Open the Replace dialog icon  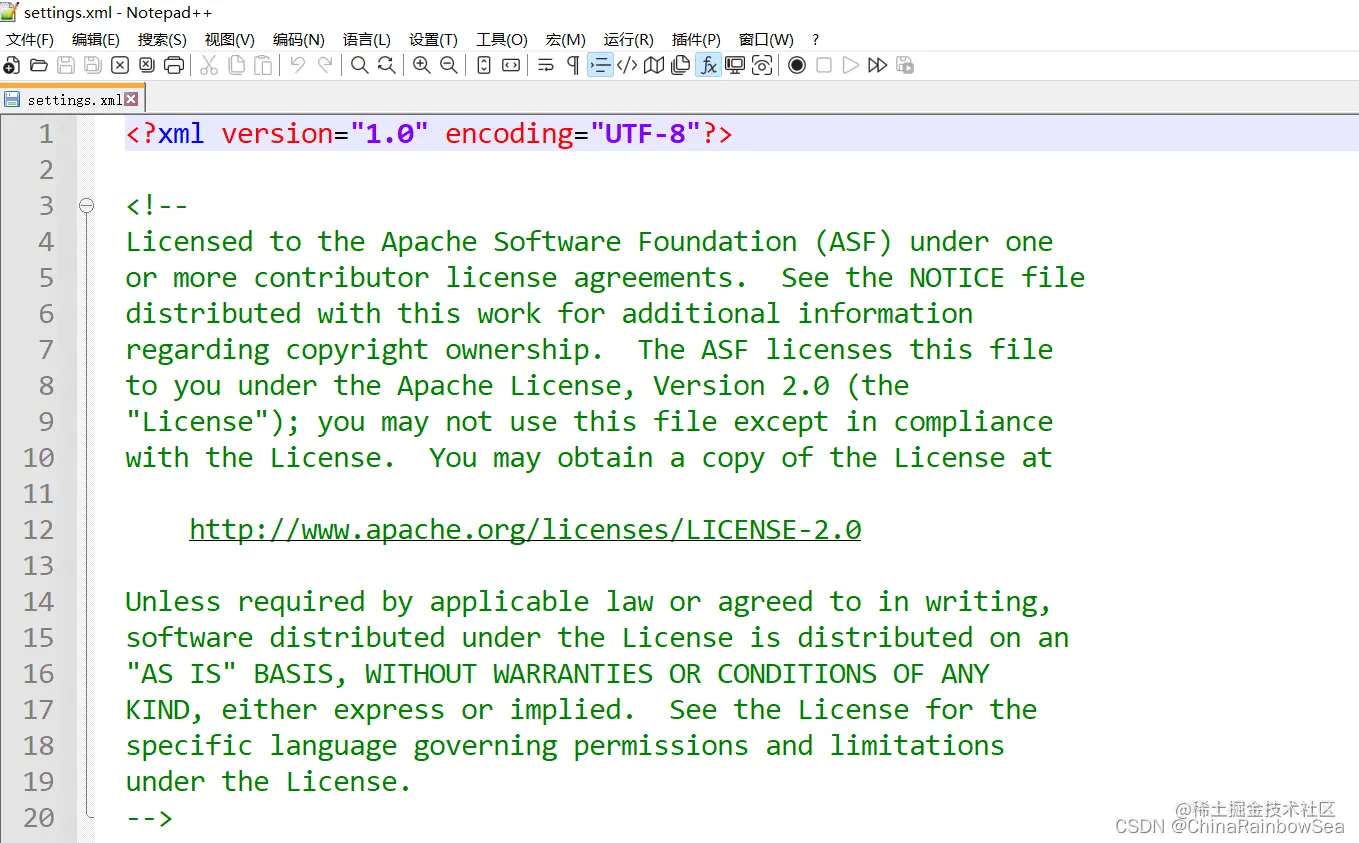pos(386,65)
